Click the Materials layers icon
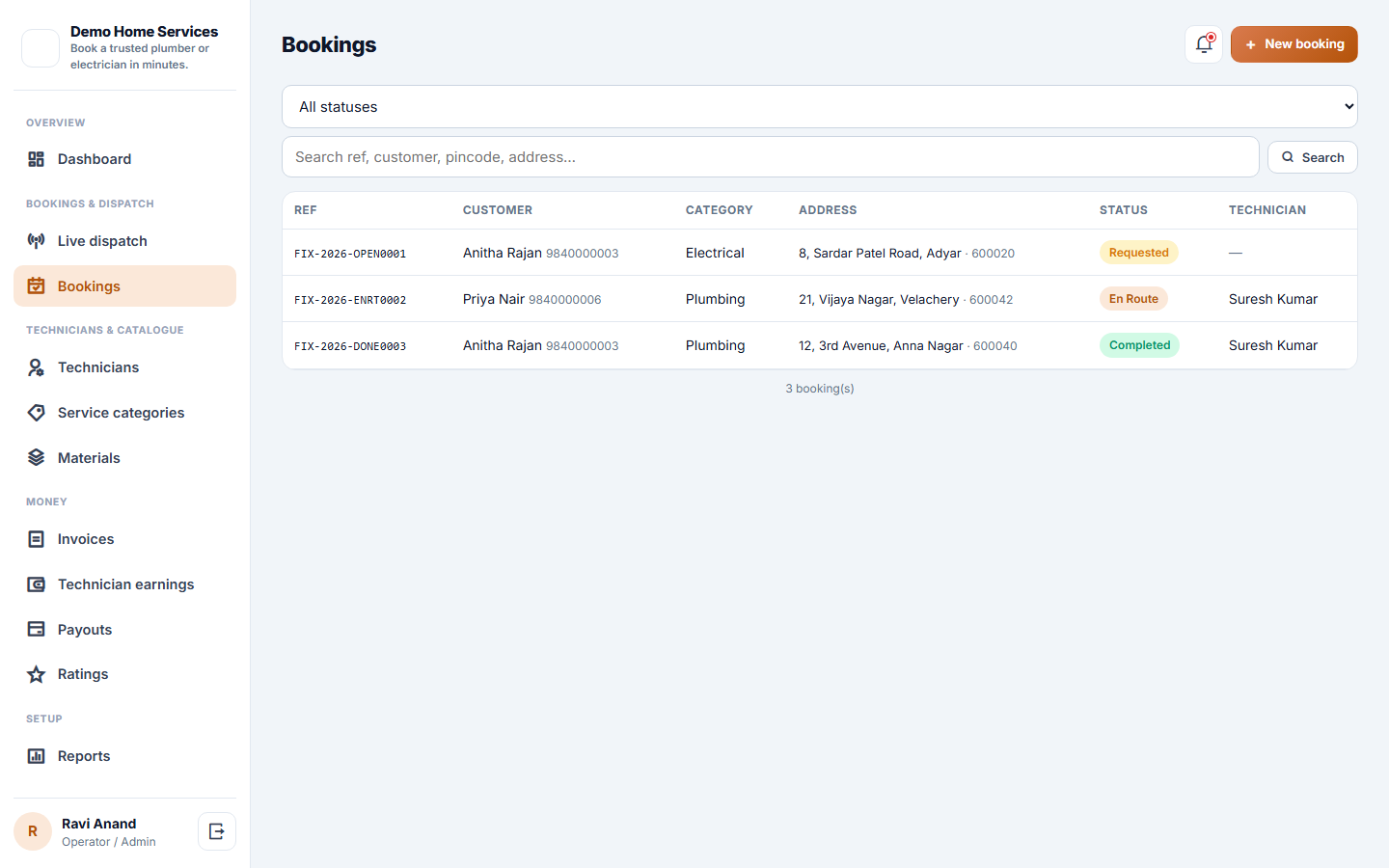 pyautogui.click(x=36, y=458)
